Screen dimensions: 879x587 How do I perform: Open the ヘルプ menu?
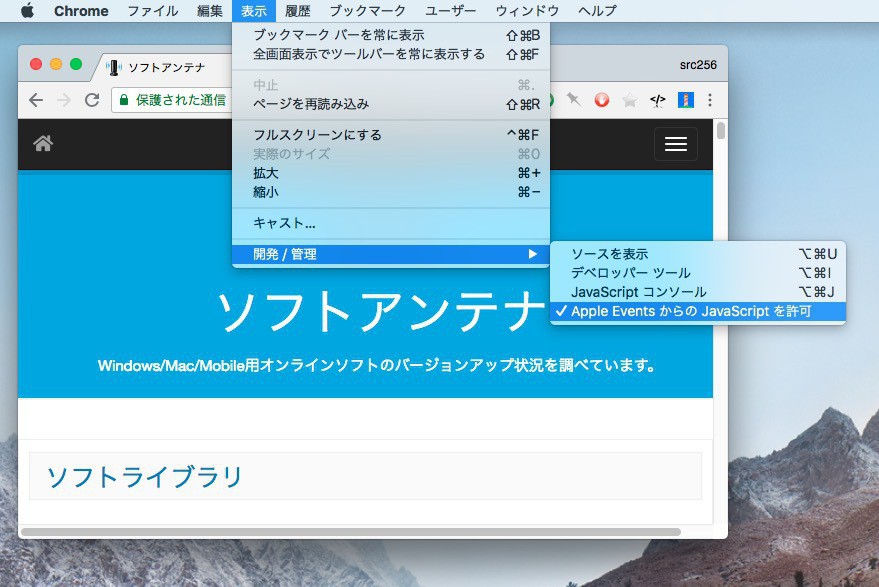597,11
